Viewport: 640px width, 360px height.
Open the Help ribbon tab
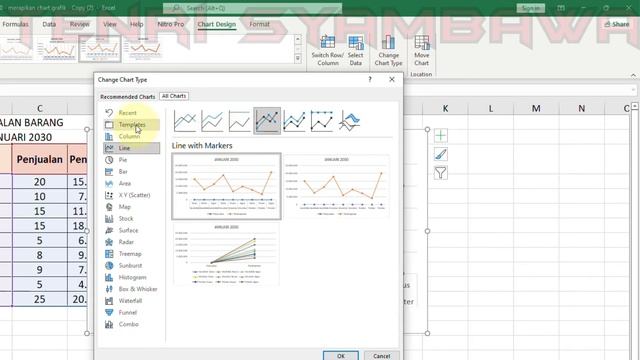pyautogui.click(x=136, y=24)
